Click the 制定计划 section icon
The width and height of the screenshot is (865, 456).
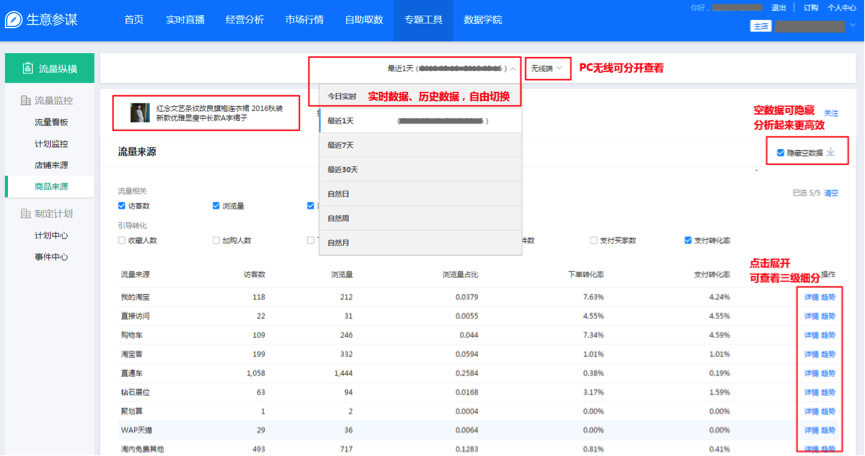(26, 213)
